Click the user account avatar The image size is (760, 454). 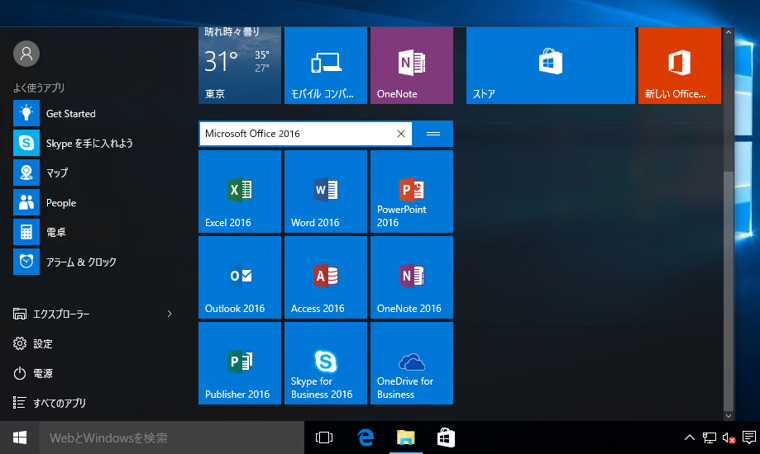pyautogui.click(x=26, y=53)
